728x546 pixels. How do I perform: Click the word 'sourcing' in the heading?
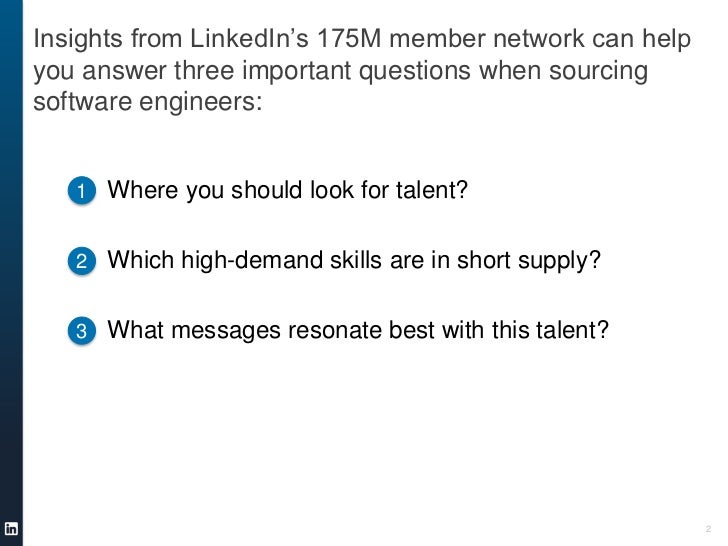[598, 71]
